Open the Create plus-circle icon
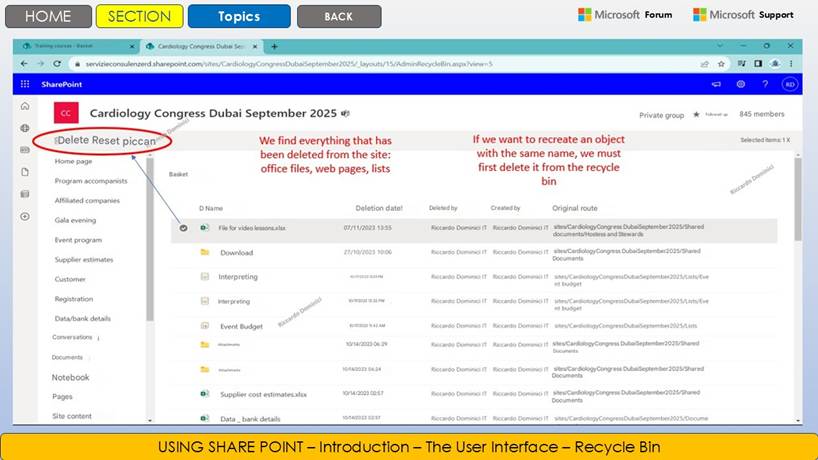This screenshot has height=460, width=818. point(25,216)
